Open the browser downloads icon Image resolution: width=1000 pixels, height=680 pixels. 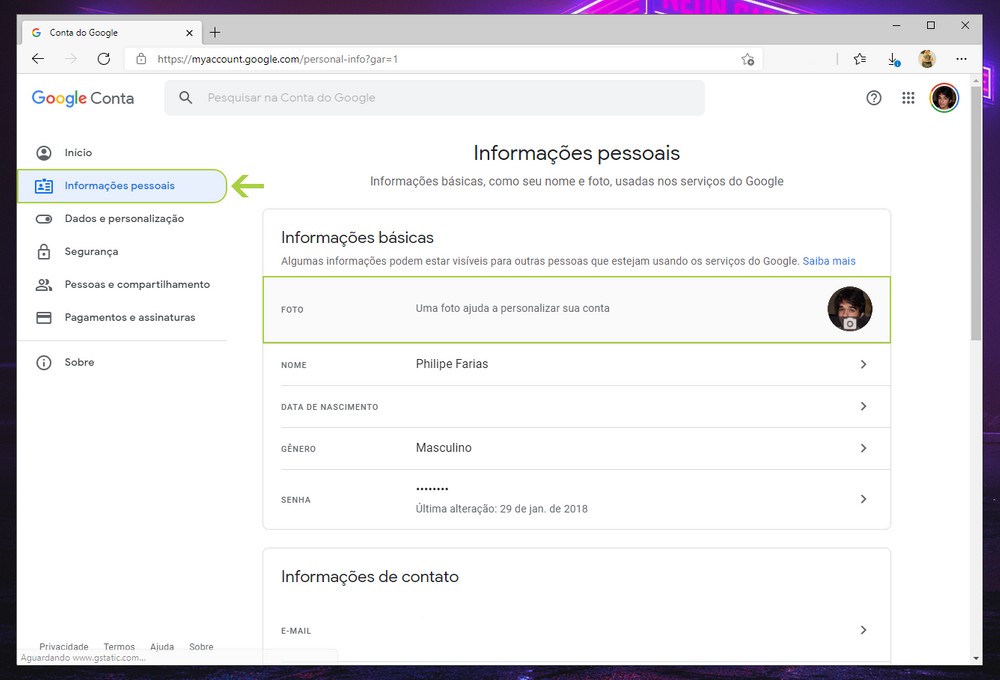click(893, 59)
